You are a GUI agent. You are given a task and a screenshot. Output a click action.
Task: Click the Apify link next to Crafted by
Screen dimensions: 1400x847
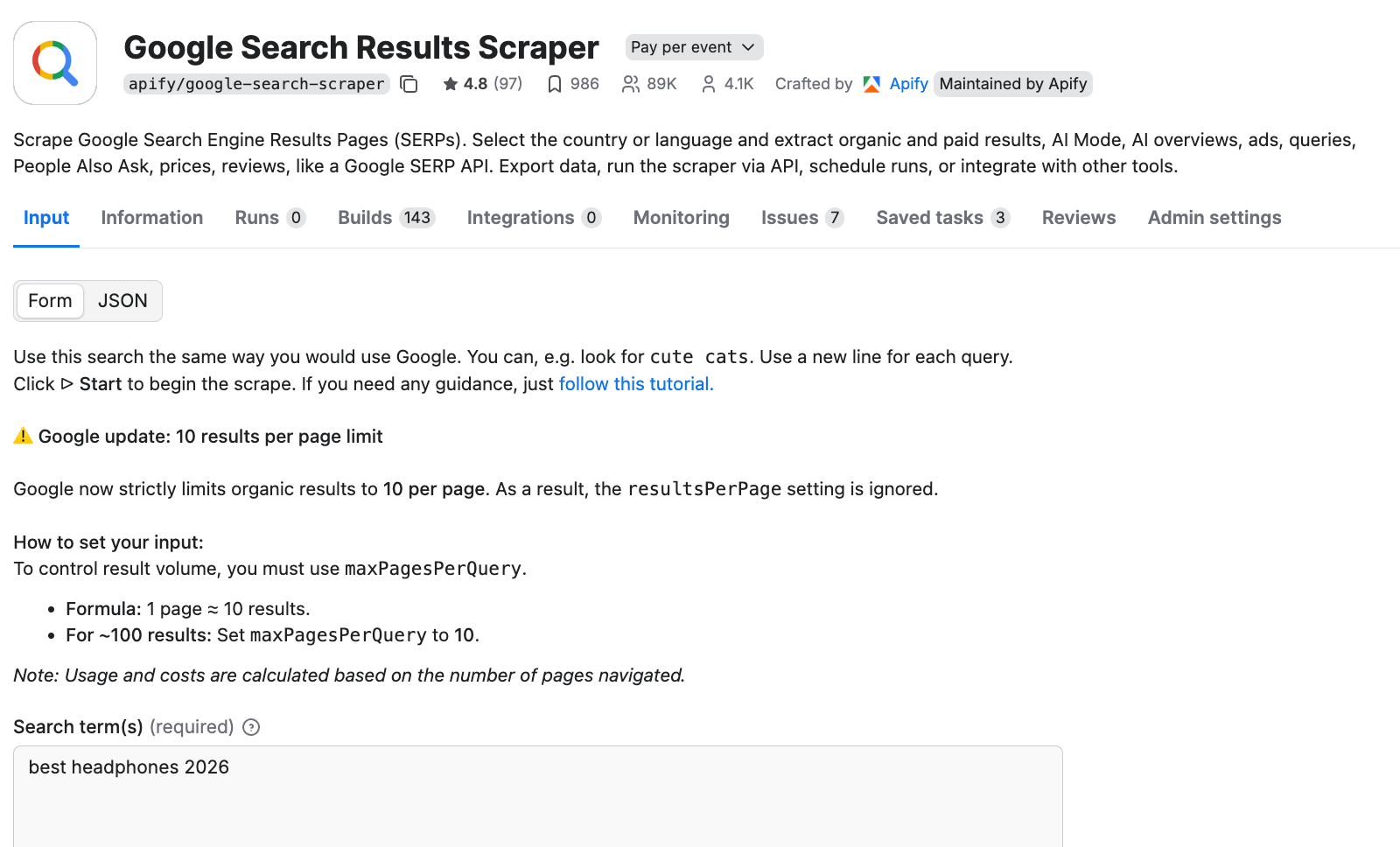(908, 83)
